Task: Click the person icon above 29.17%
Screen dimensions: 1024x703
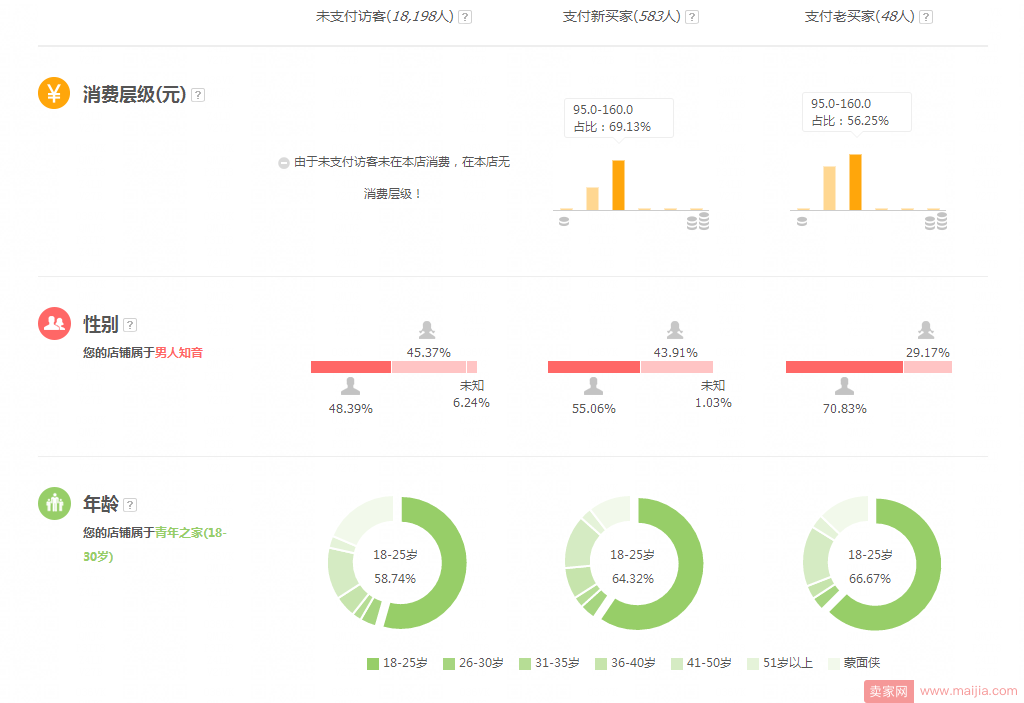Action: [x=926, y=330]
